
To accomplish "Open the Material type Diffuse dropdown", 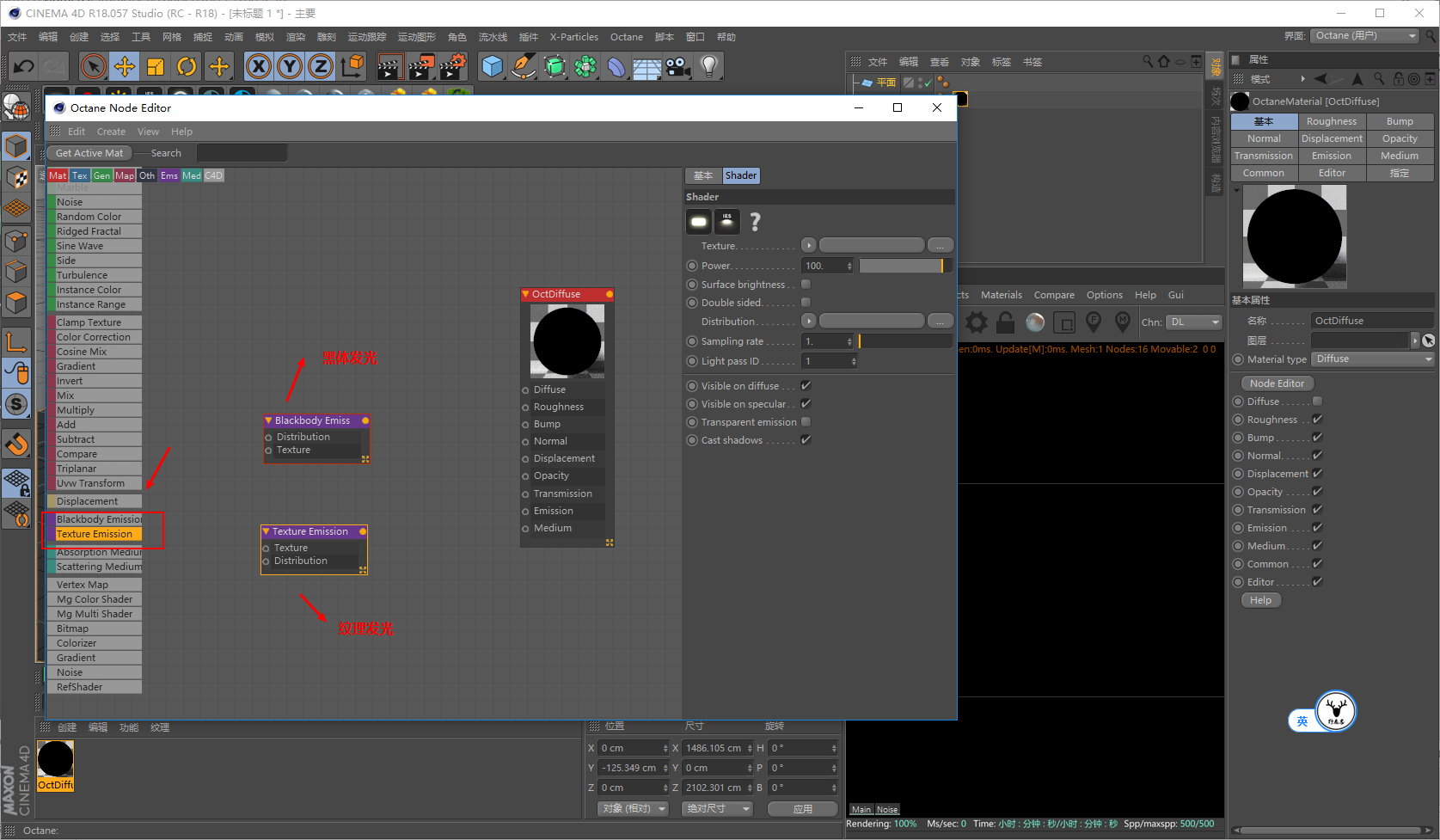I will tap(1373, 359).
